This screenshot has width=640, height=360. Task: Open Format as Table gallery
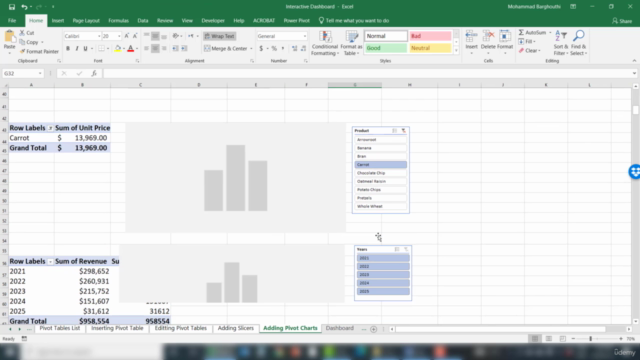(x=351, y=43)
